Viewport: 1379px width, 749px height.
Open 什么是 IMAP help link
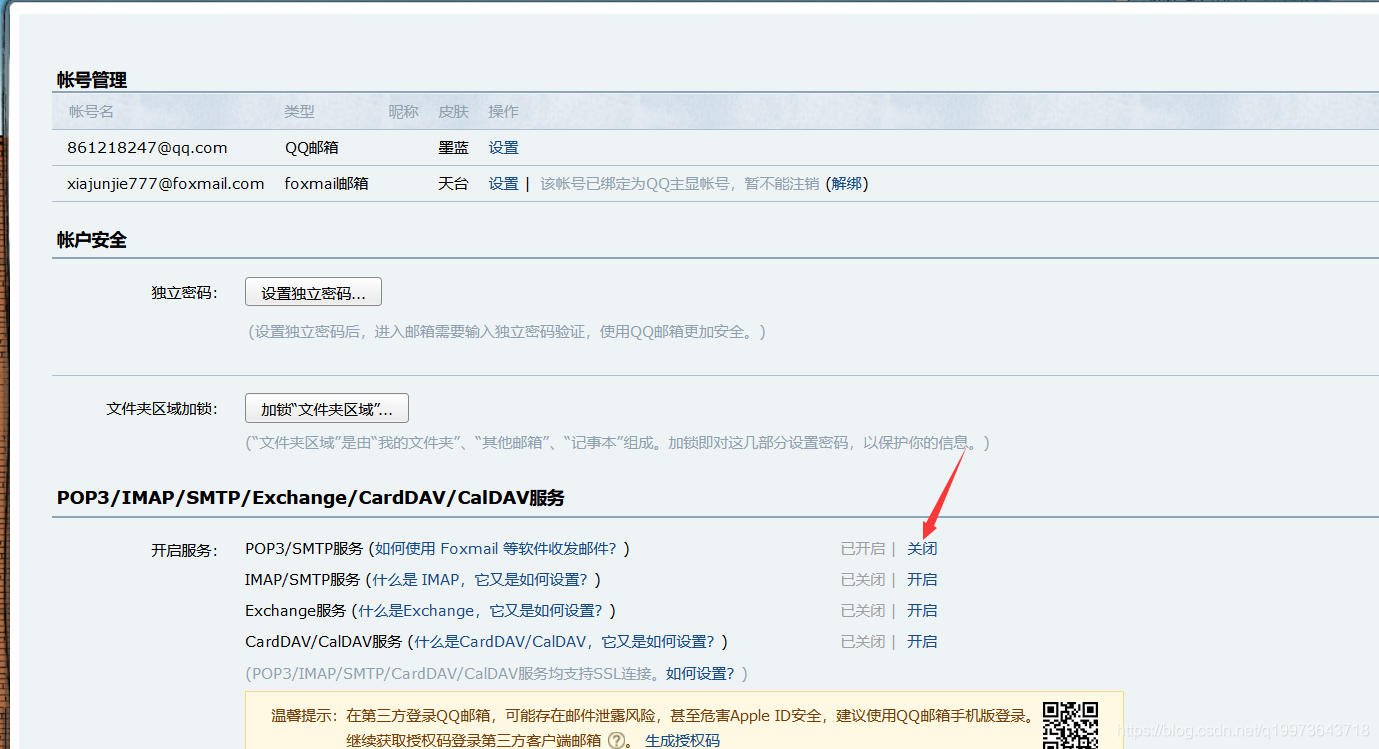(x=480, y=580)
